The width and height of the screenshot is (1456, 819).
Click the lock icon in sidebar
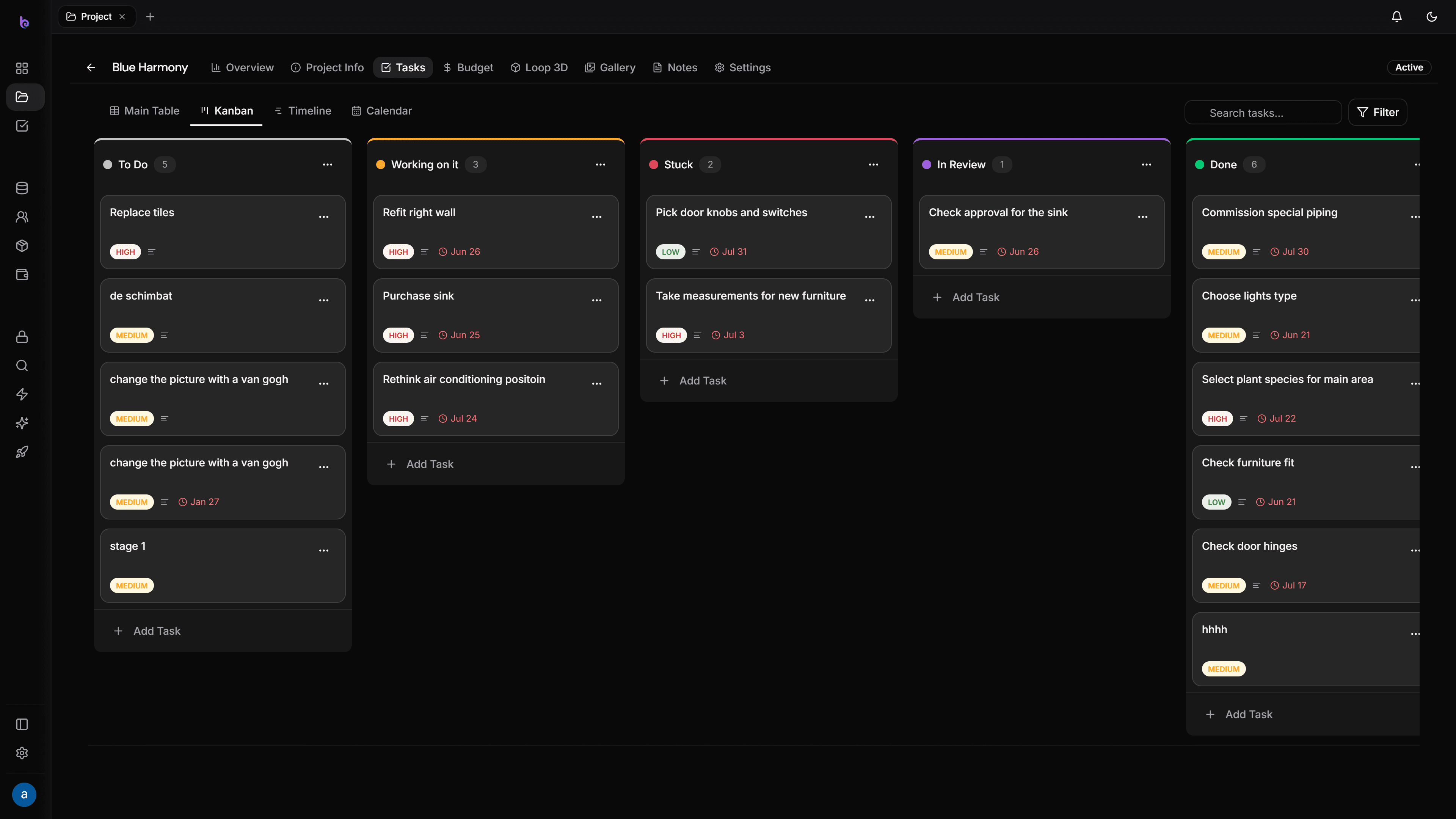click(22, 337)
